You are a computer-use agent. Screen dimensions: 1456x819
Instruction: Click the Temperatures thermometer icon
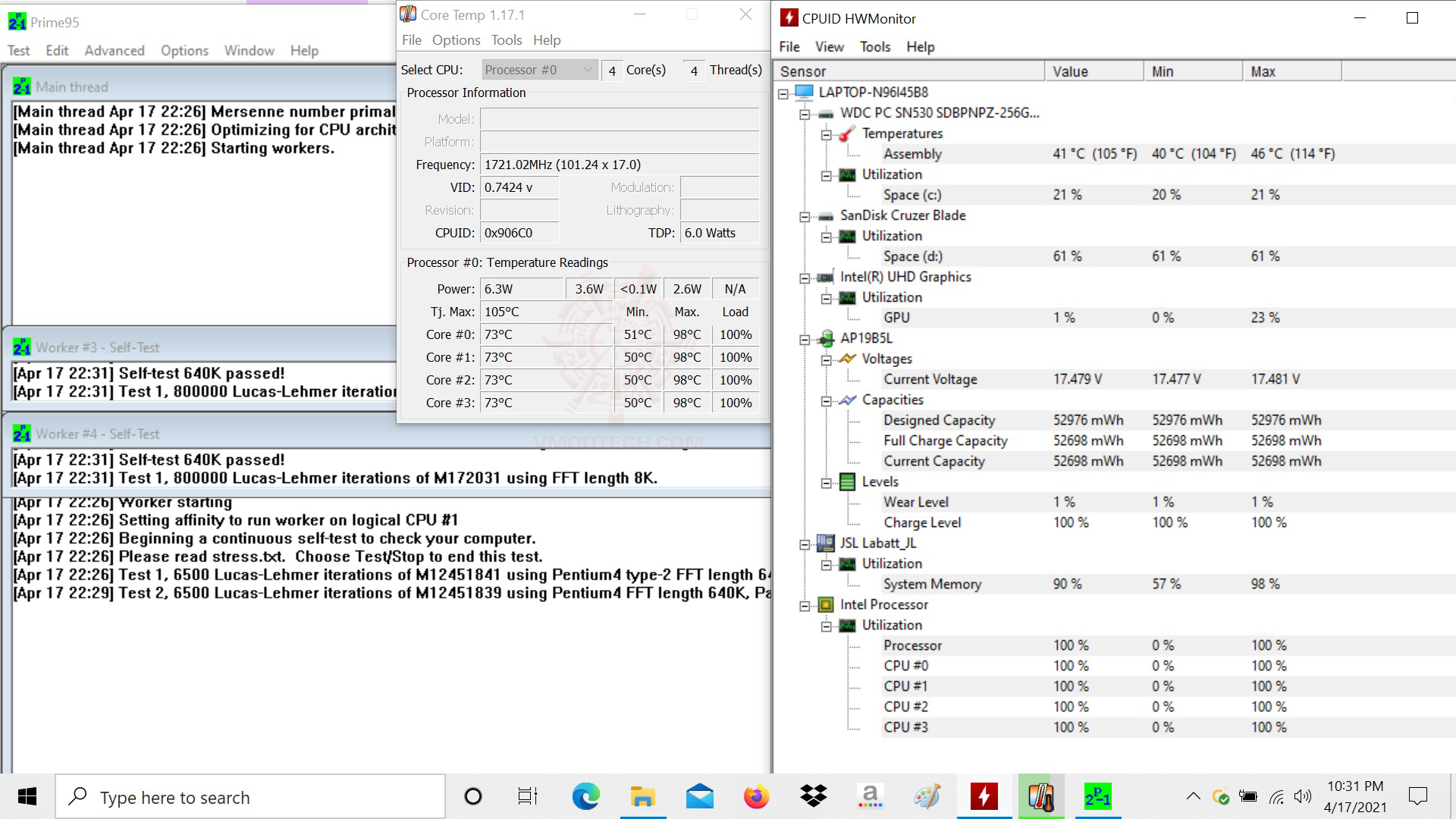tap(847, 134)
